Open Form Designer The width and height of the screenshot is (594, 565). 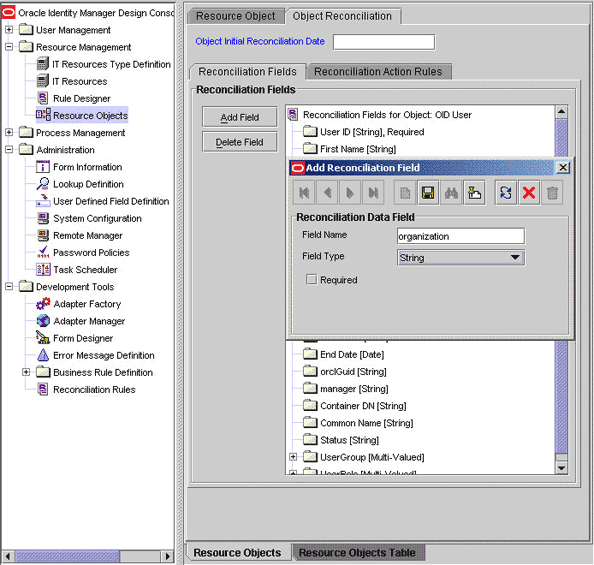point(83,338)
